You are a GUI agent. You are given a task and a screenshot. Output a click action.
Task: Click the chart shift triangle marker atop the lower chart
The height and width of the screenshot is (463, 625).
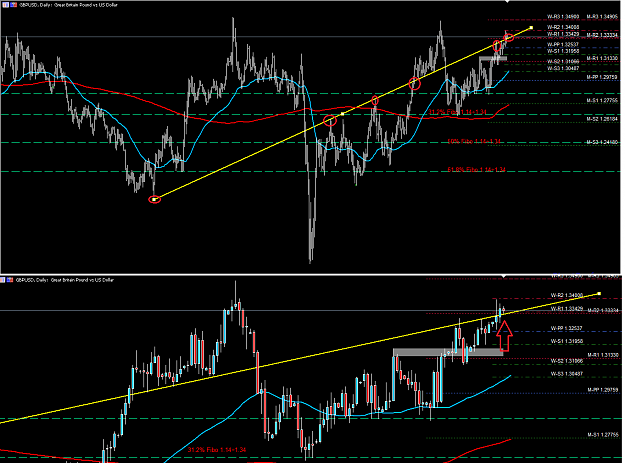(504, 276)
